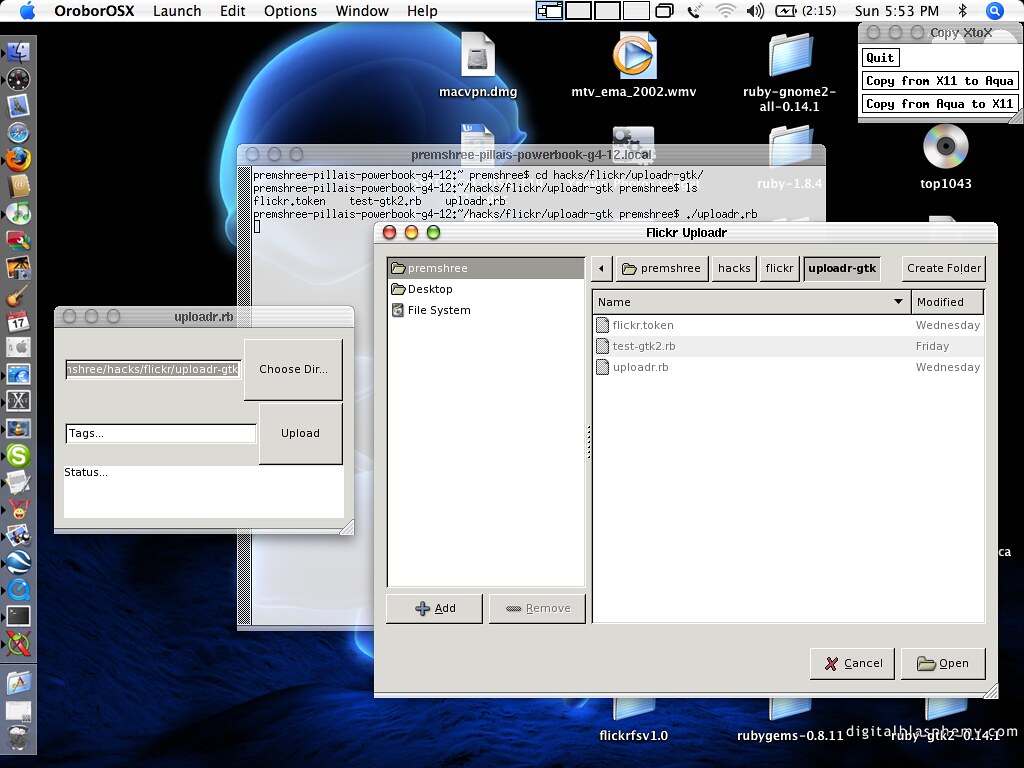Open Google Earth from the dock
1024x768 pixels.
(x=18, y=562)
